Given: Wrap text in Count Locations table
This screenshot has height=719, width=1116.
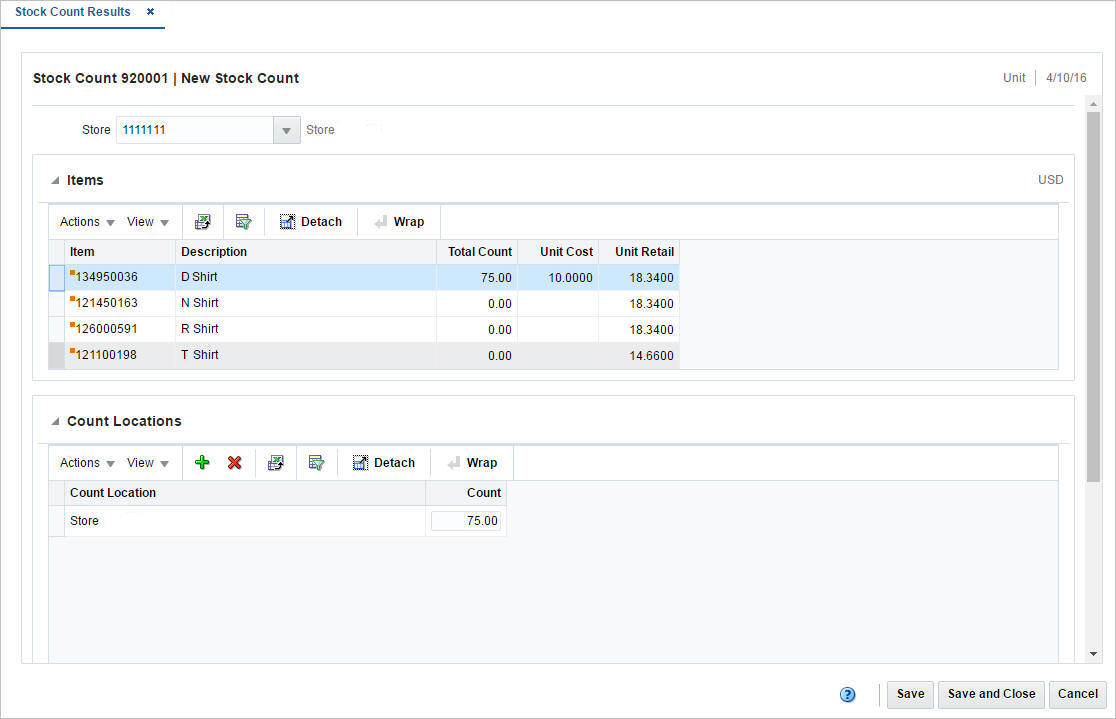Looking at the screenshot, I should pos(471,462).
